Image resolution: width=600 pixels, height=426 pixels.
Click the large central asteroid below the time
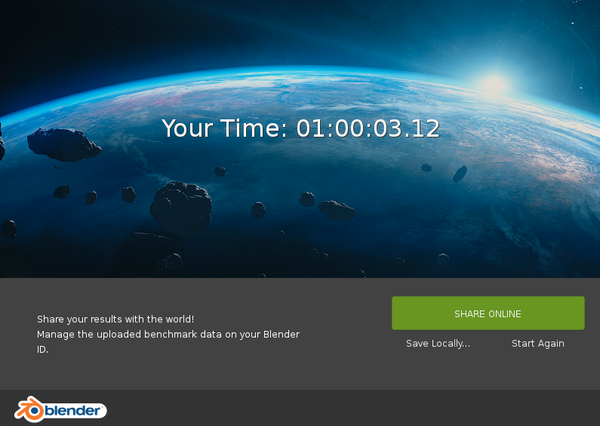coord(181,205)
